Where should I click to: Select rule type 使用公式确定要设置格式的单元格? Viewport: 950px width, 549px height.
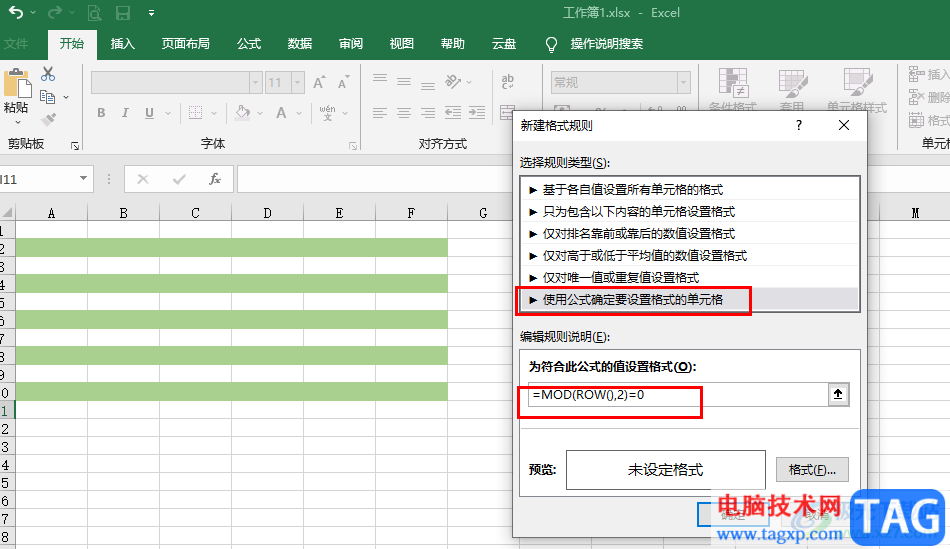689,299
